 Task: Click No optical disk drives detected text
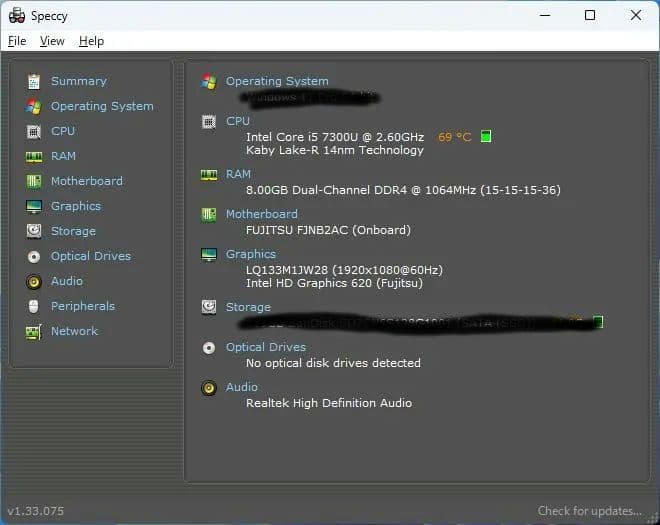[x=333, y=363]
